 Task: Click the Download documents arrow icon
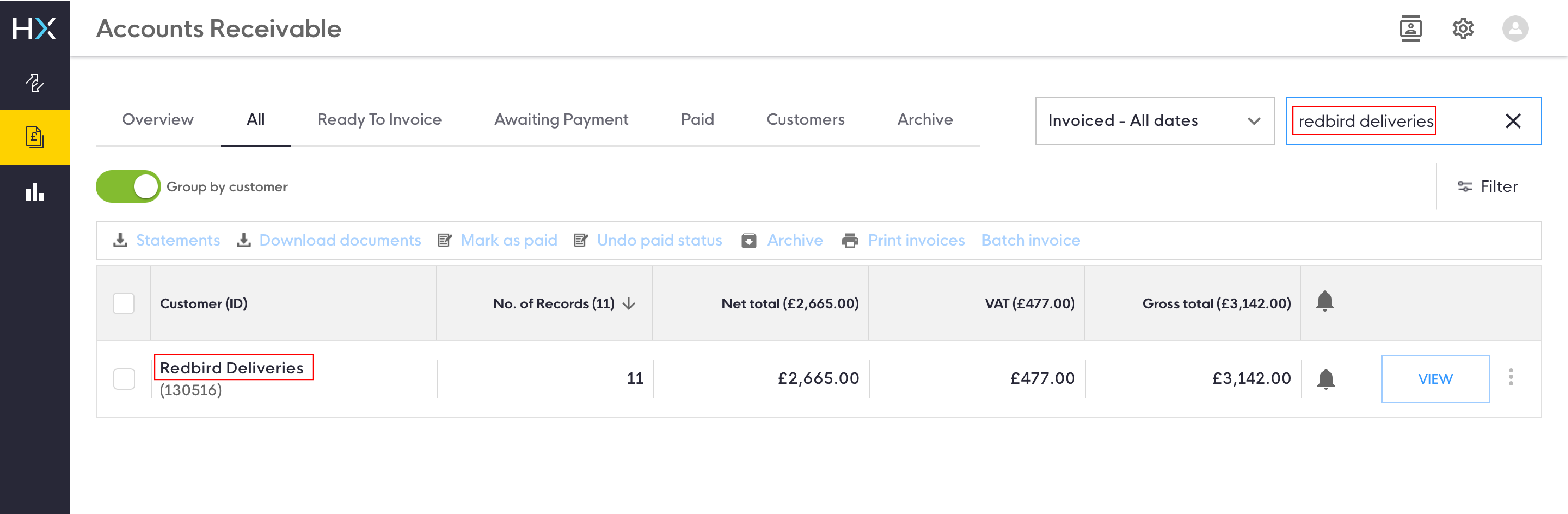tap(244, 240)
